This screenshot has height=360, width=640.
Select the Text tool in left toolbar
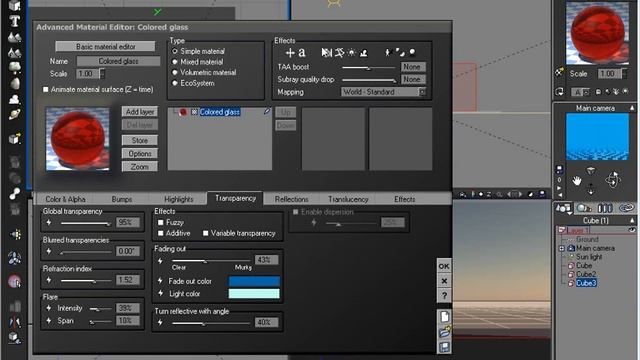[15, 21]
